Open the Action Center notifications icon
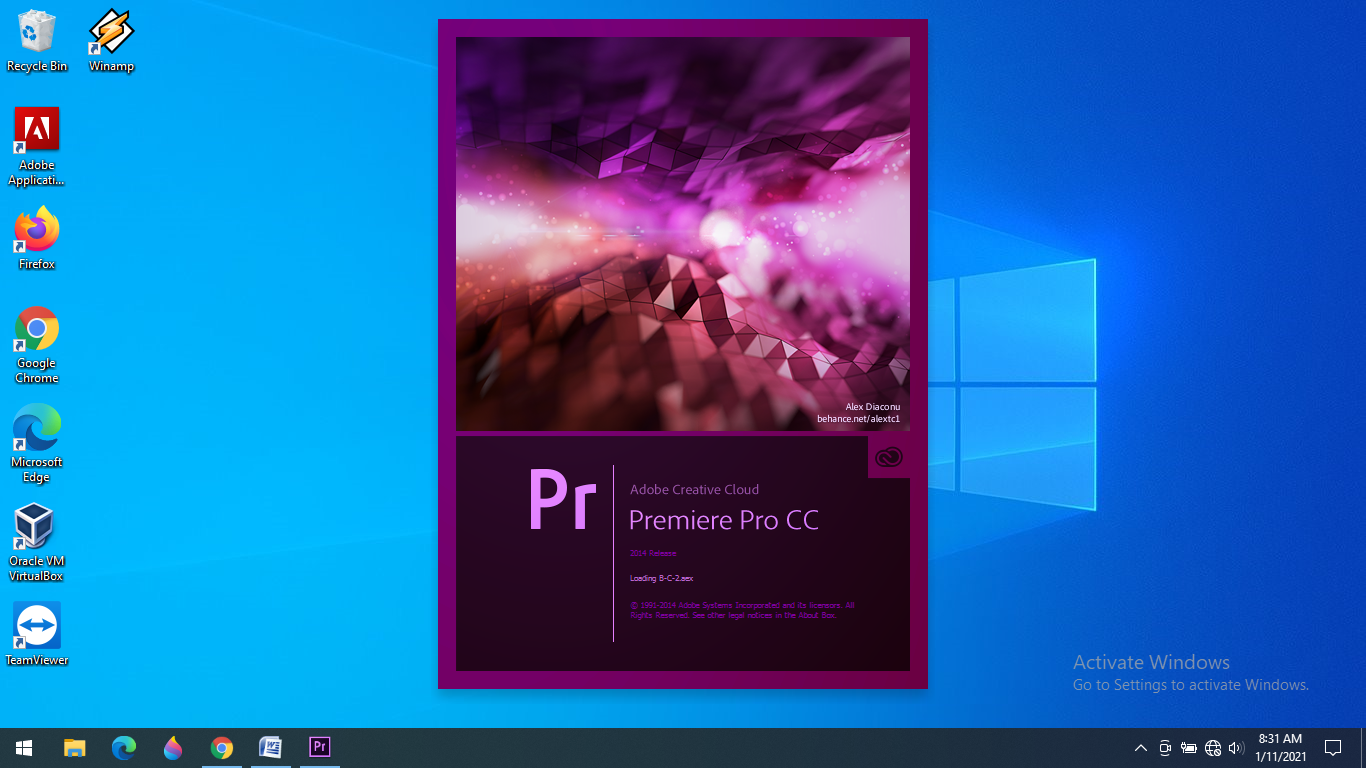Image resolution: width=1366 pixels, height=768 pixels. click(1332, 748)
